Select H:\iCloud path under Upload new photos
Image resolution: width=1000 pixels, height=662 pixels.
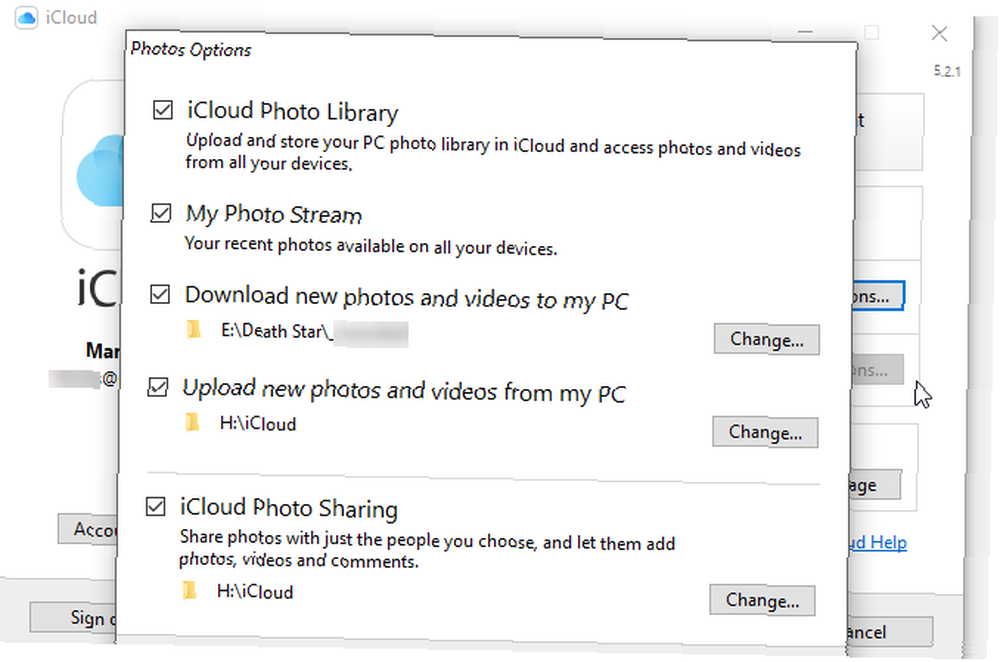(x=258, y=423)
